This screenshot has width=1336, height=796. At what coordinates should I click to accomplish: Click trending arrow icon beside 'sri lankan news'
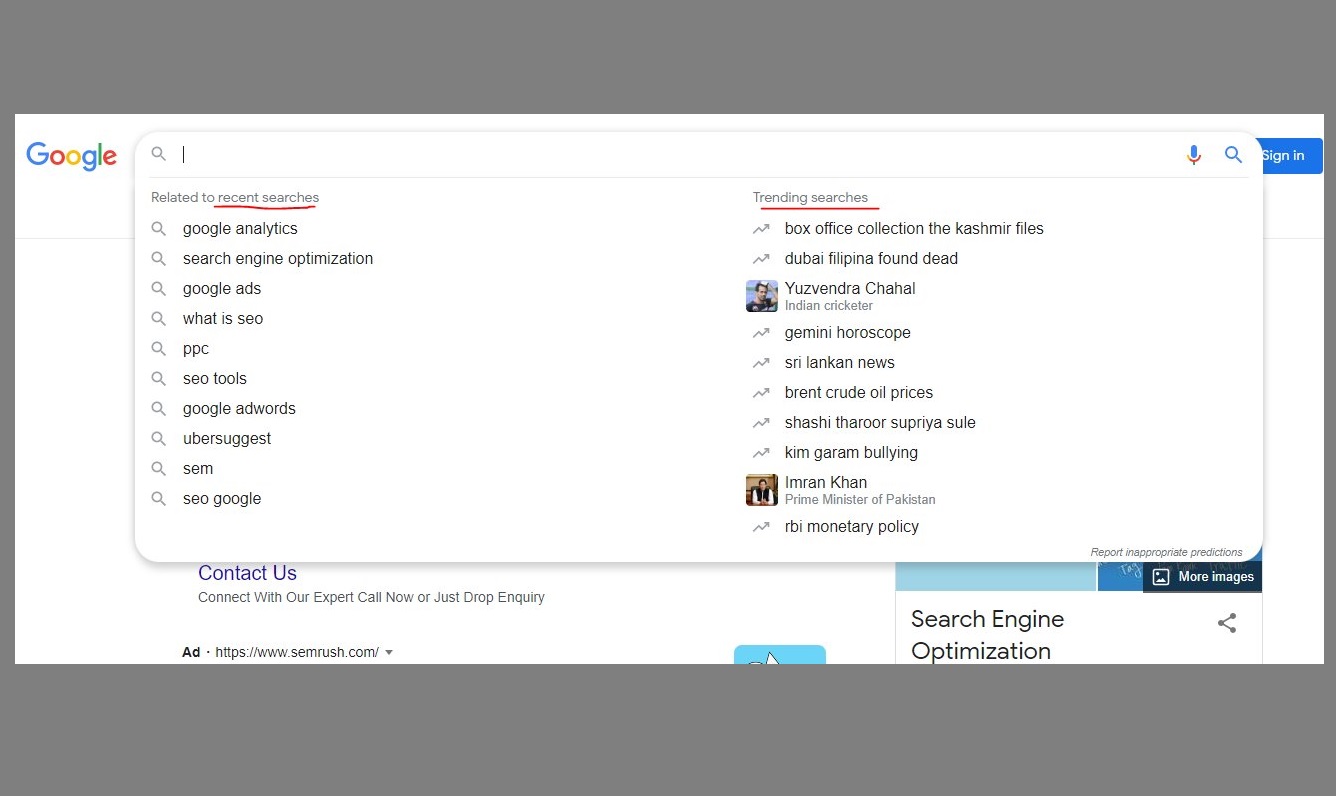click(761, 362)
